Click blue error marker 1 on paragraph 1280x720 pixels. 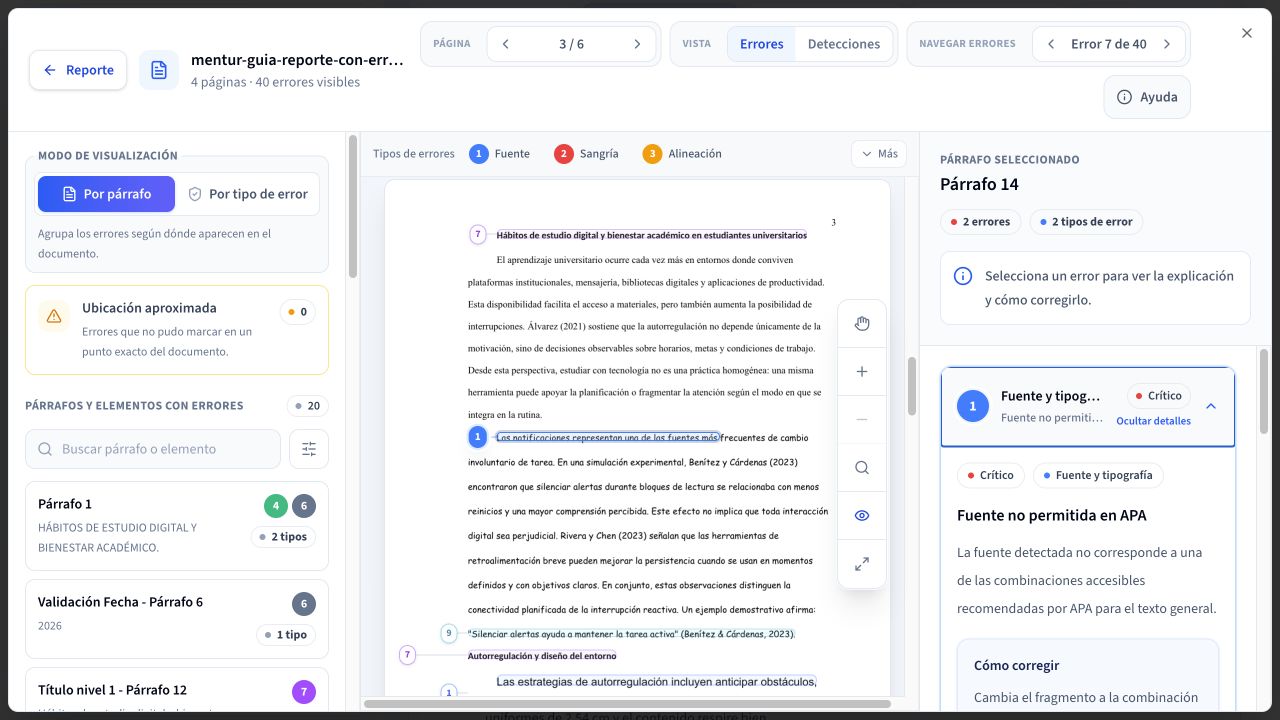pos(478,437)
